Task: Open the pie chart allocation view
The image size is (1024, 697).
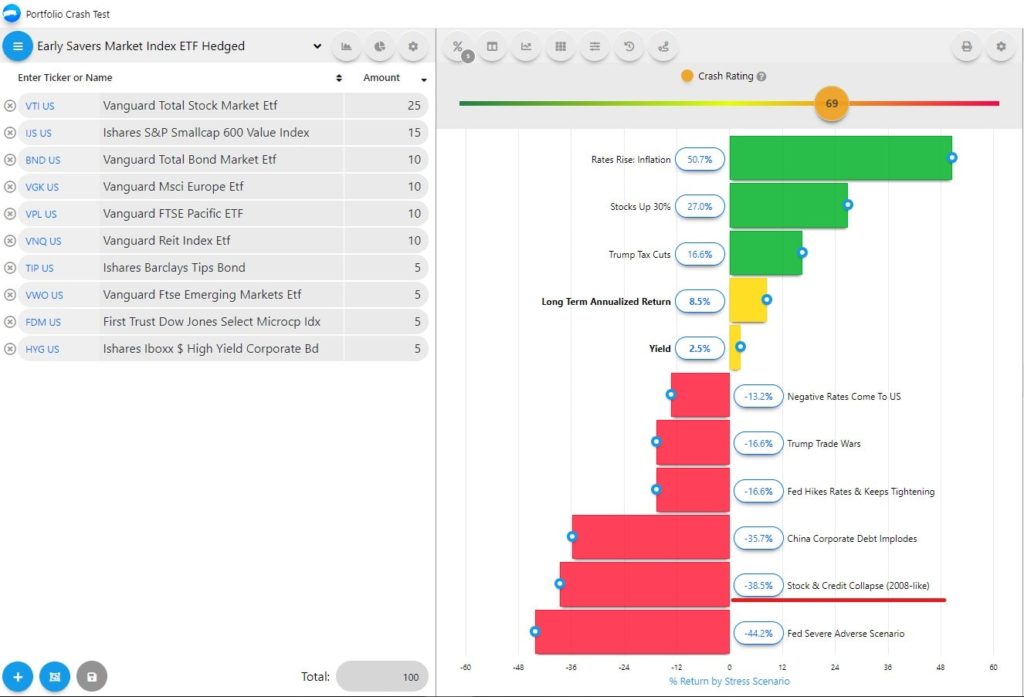Action: point(379,46)
